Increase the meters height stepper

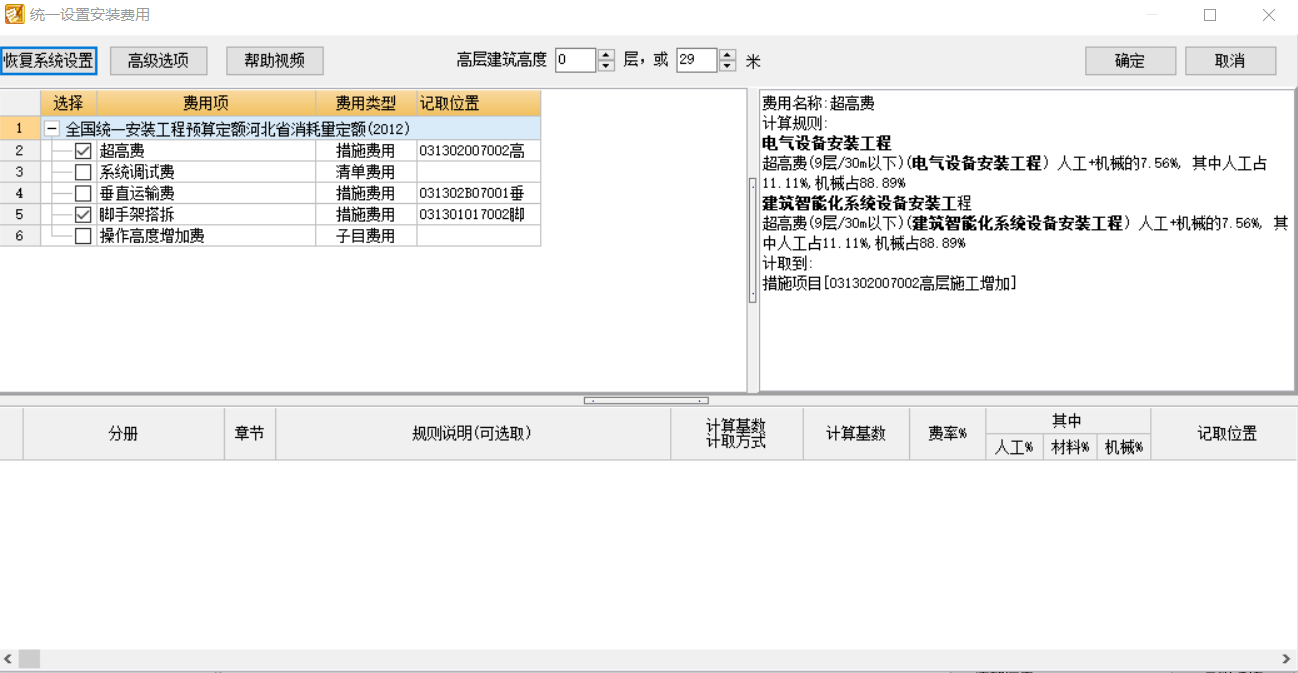(x=727, y=54)
